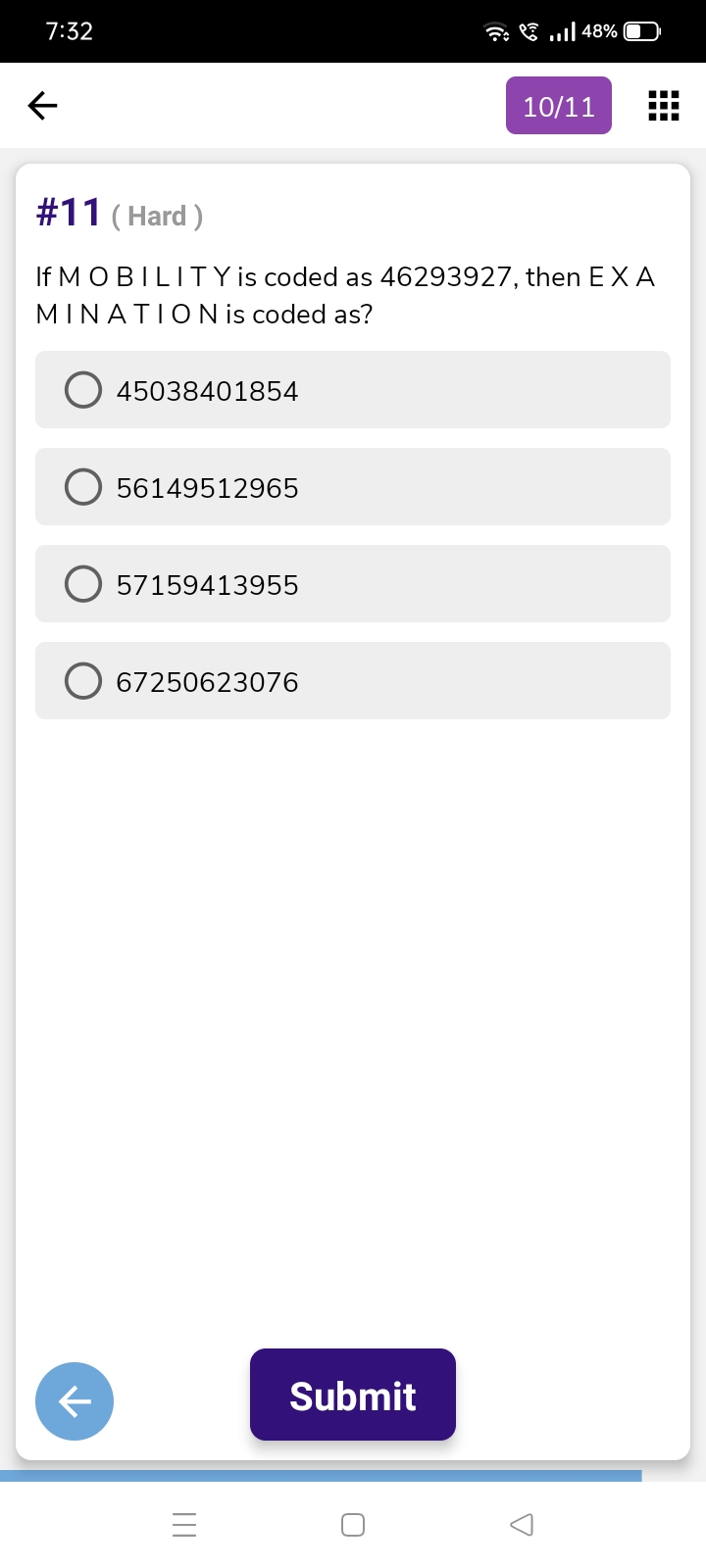Open the question grid overview icon
The image size is (706, 1568).
coord(664,105)
